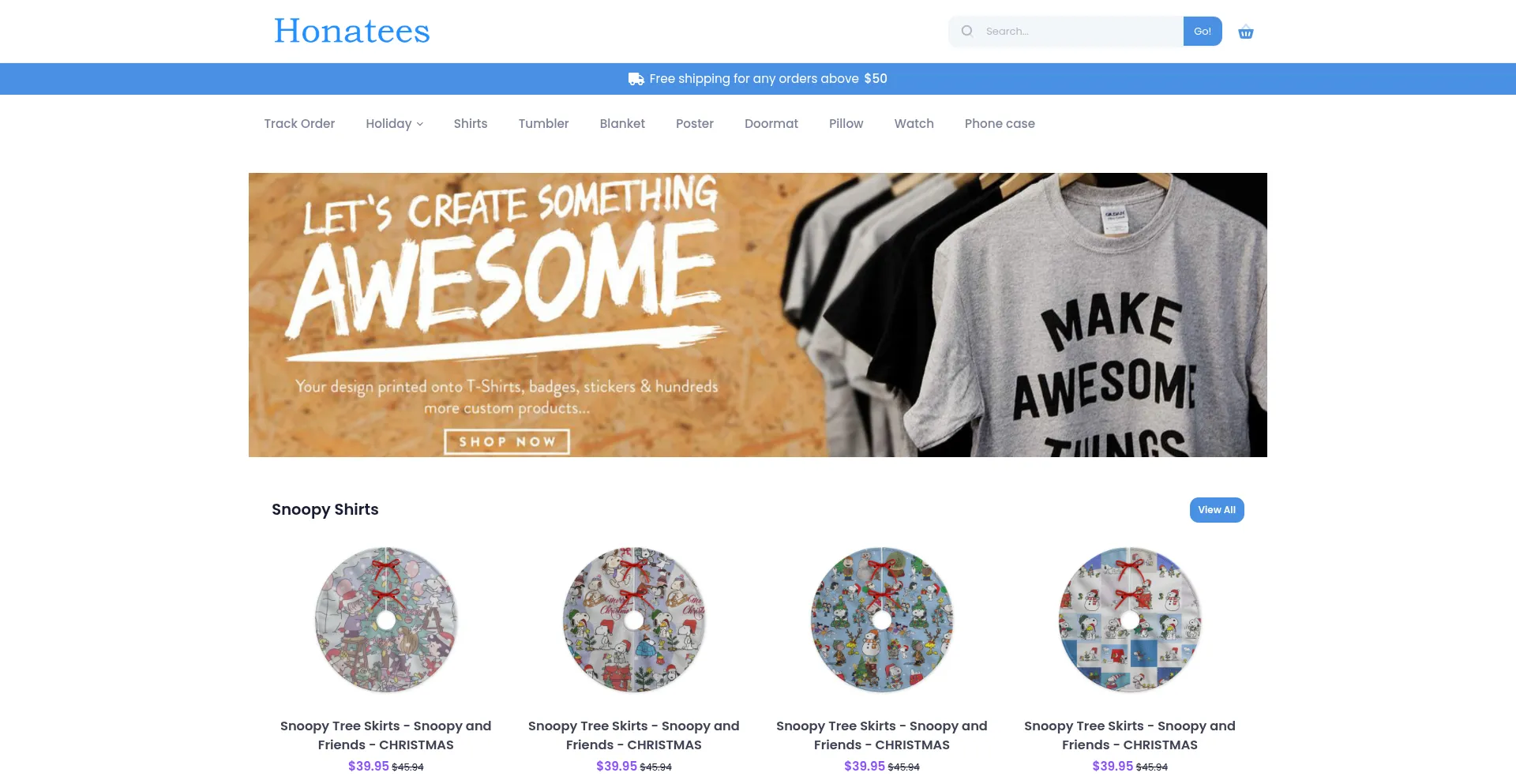
Task: Open the Poster category
Action: pyautogui.click(x=694, y=124)
